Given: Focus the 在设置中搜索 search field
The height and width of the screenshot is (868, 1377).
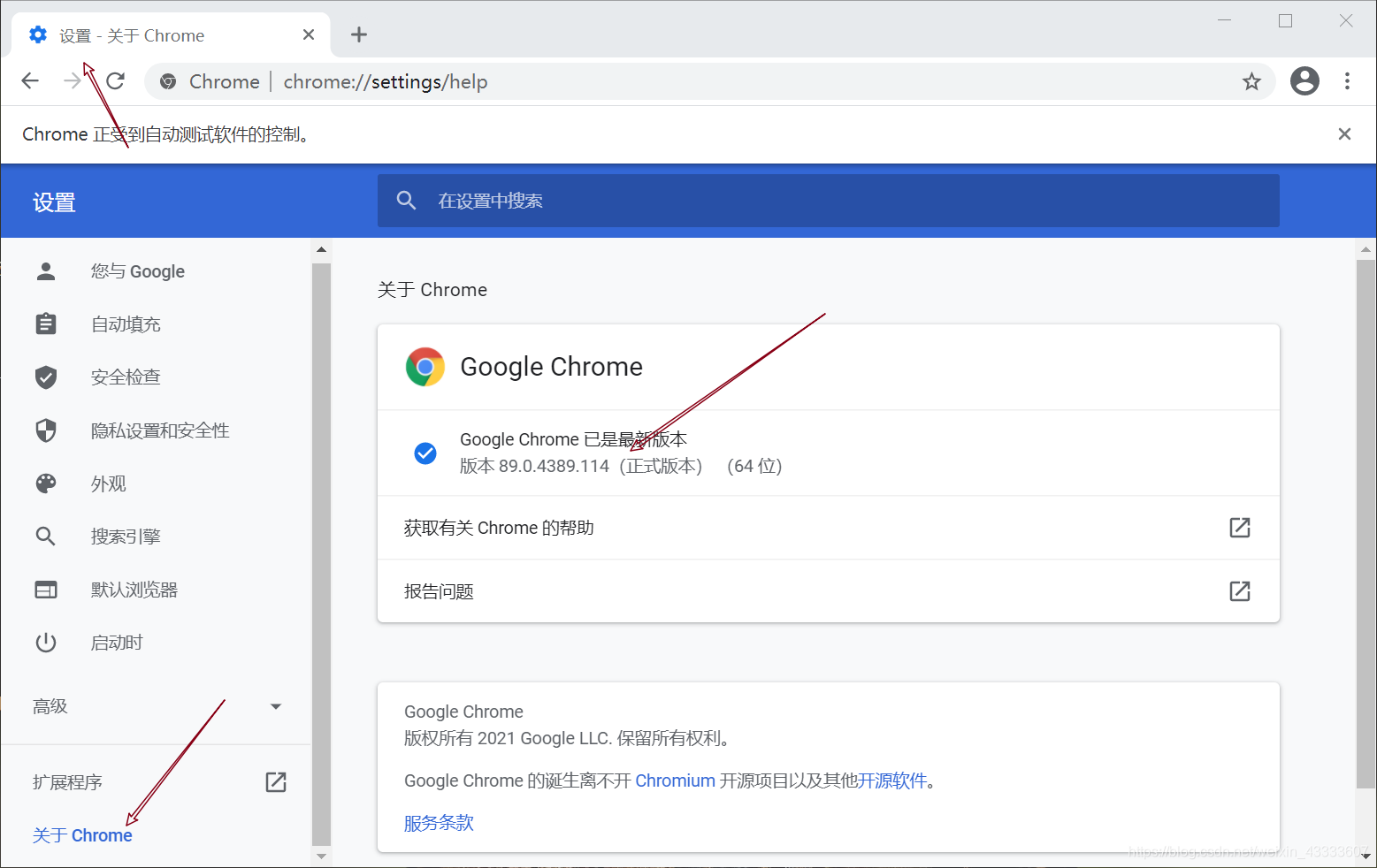Looking at the screenshot, I should (x=829, y=201).
